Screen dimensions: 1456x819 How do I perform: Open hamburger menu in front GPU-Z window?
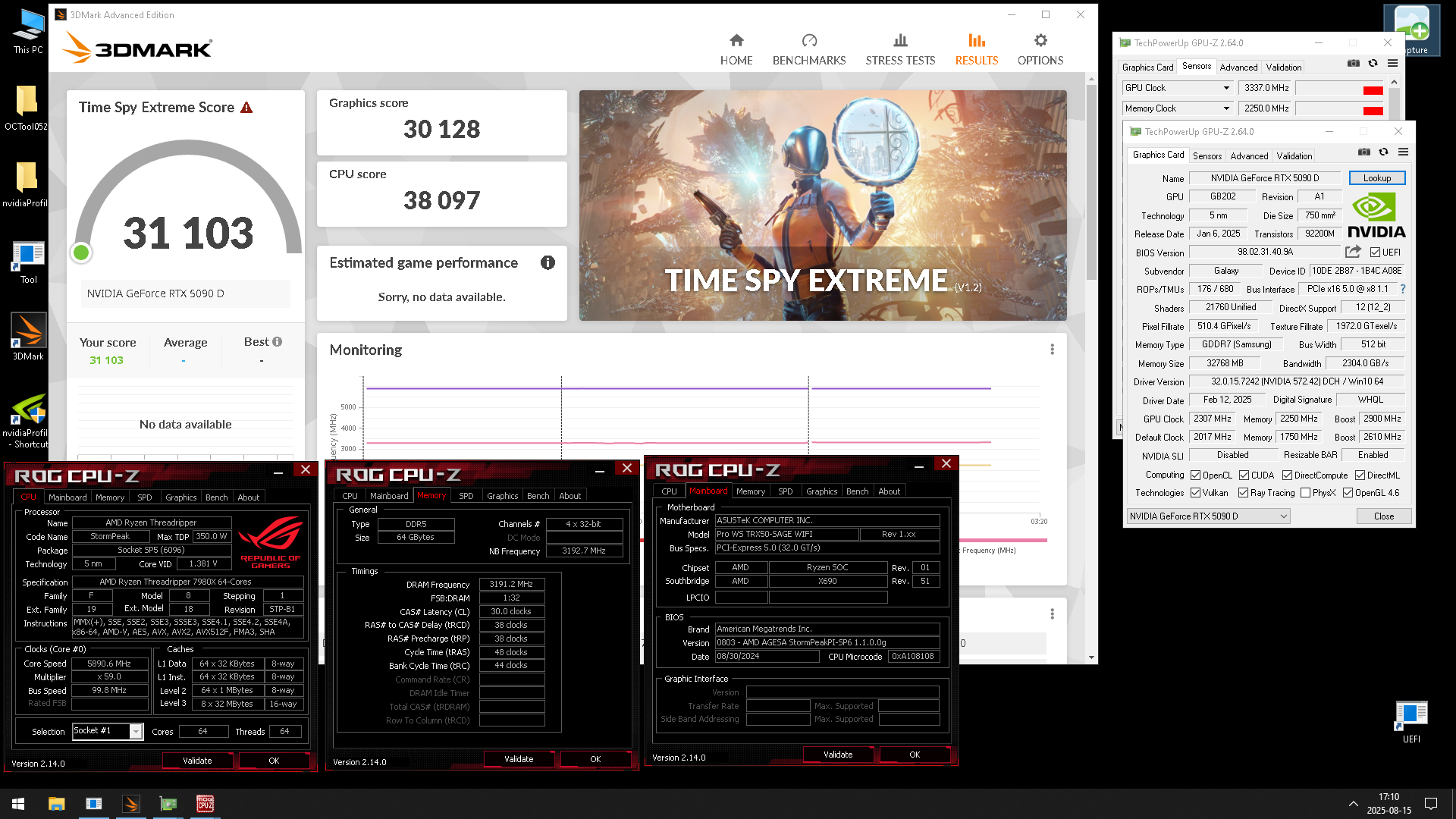click(1403, 152)
